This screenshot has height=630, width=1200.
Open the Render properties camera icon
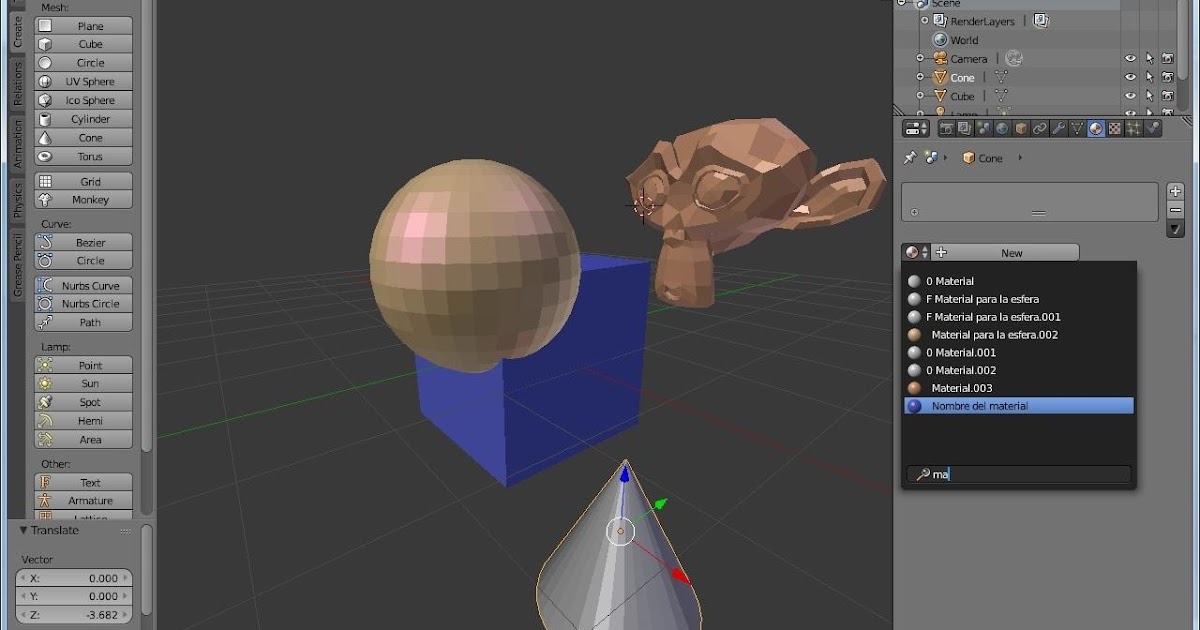[x=947, y=128]
